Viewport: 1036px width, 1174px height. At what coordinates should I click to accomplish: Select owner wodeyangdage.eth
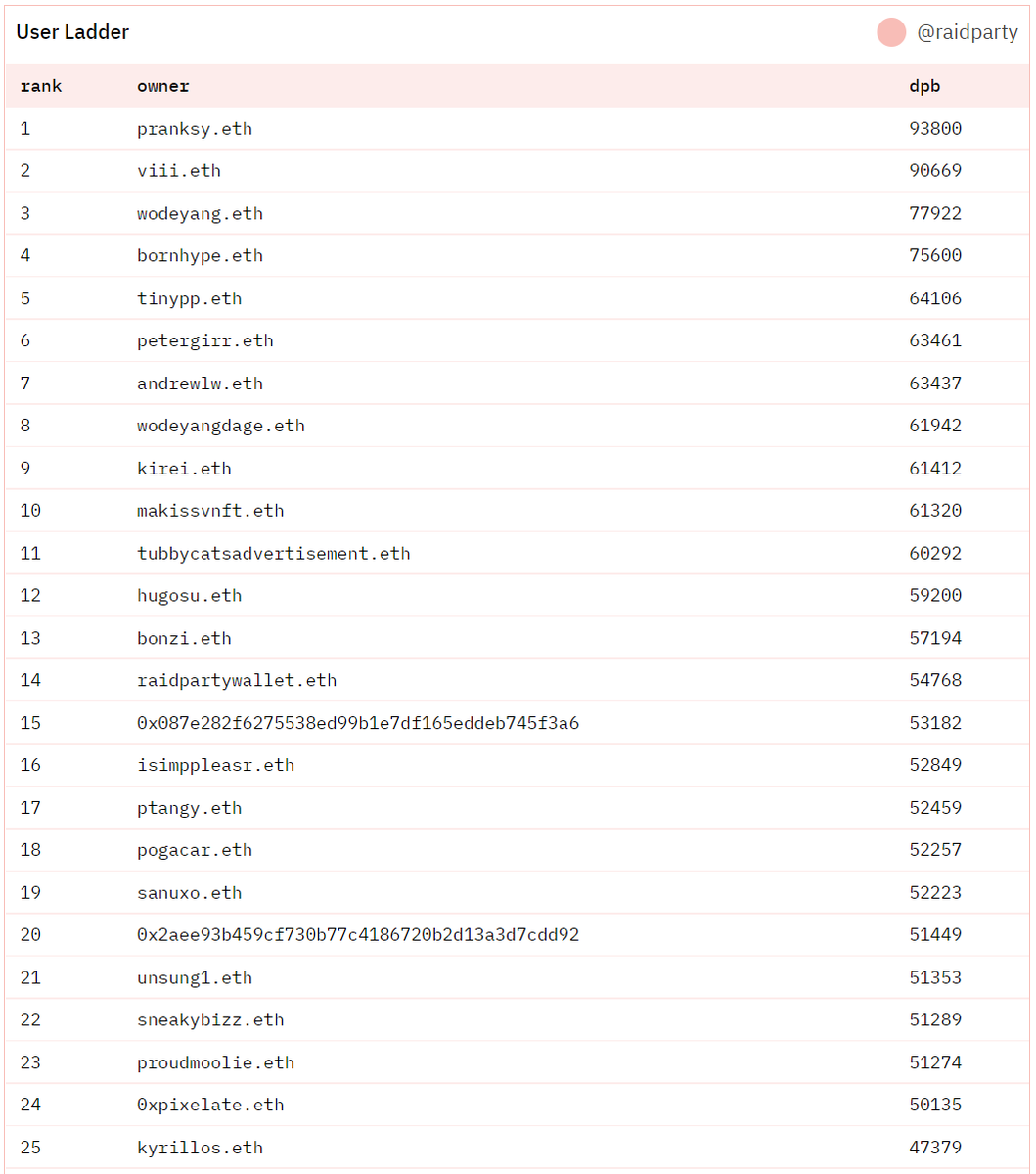click(221, 426)
